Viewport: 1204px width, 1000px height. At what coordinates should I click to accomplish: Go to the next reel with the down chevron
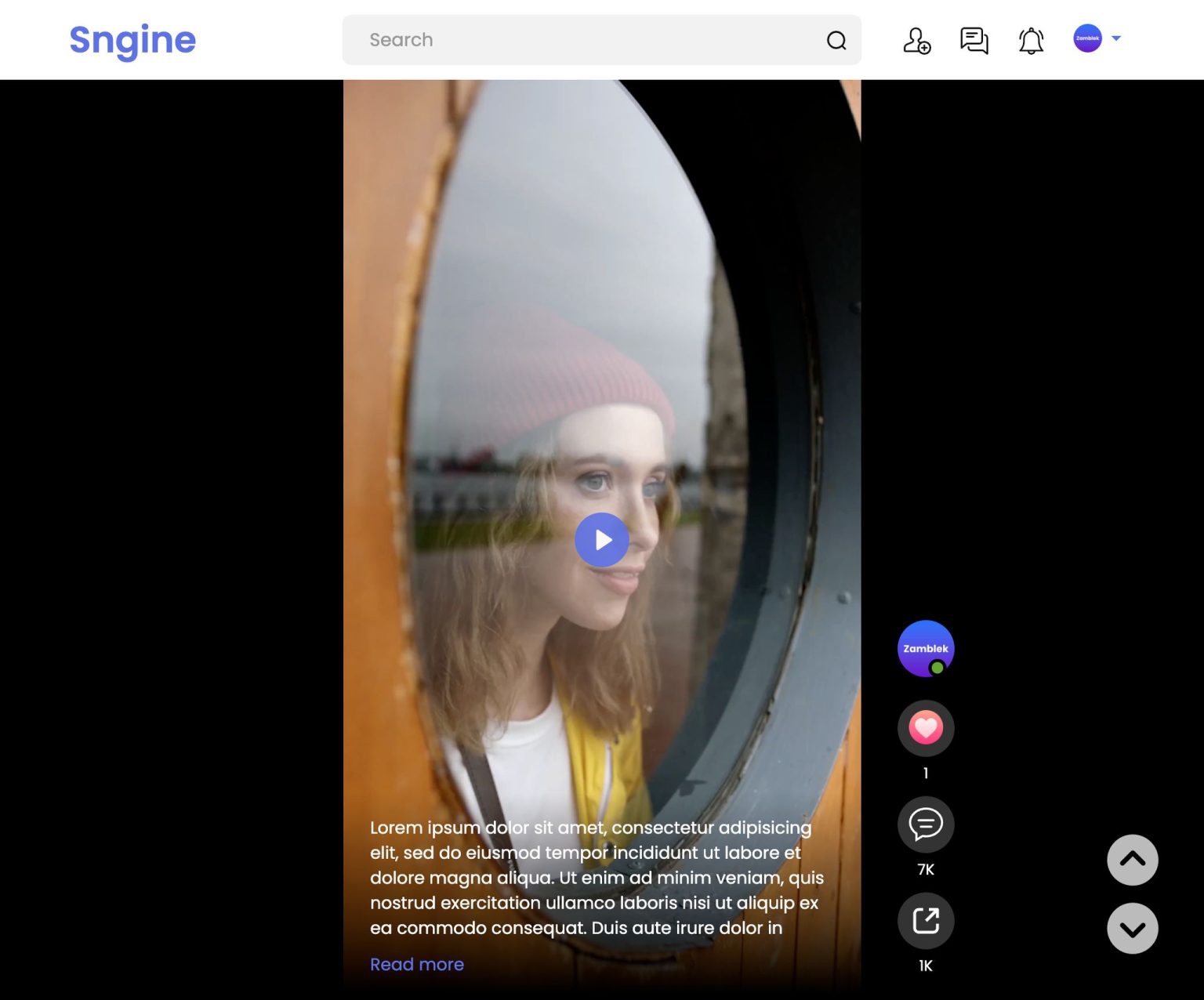point(1132,928)
